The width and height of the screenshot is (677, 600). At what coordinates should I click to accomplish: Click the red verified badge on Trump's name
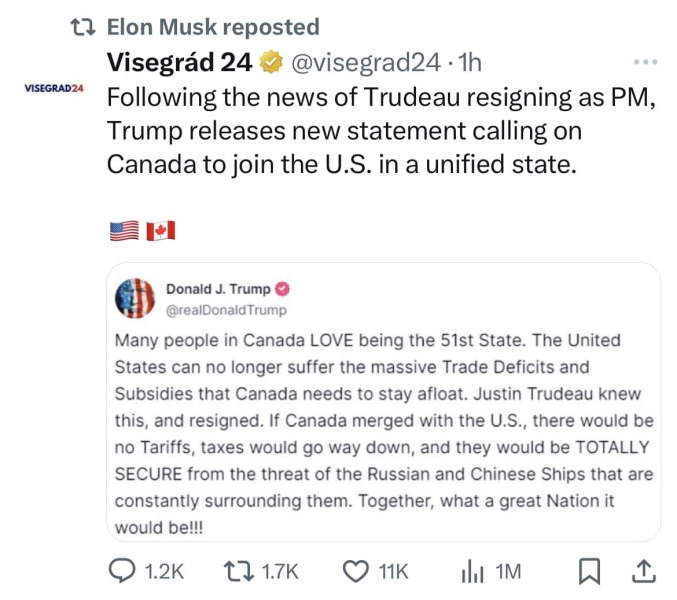click(x=283, y=289)
